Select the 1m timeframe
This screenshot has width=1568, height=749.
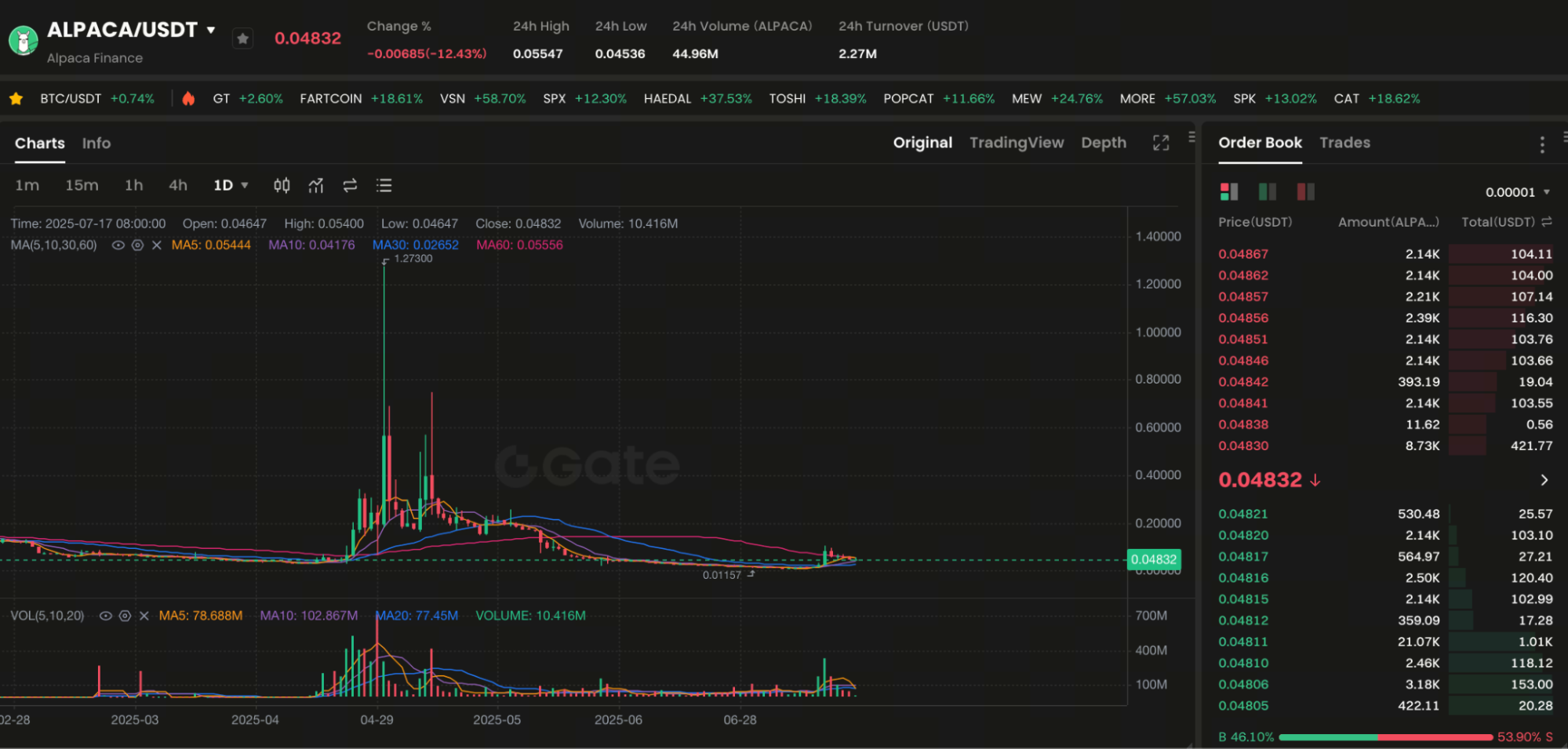pos(27,185)
